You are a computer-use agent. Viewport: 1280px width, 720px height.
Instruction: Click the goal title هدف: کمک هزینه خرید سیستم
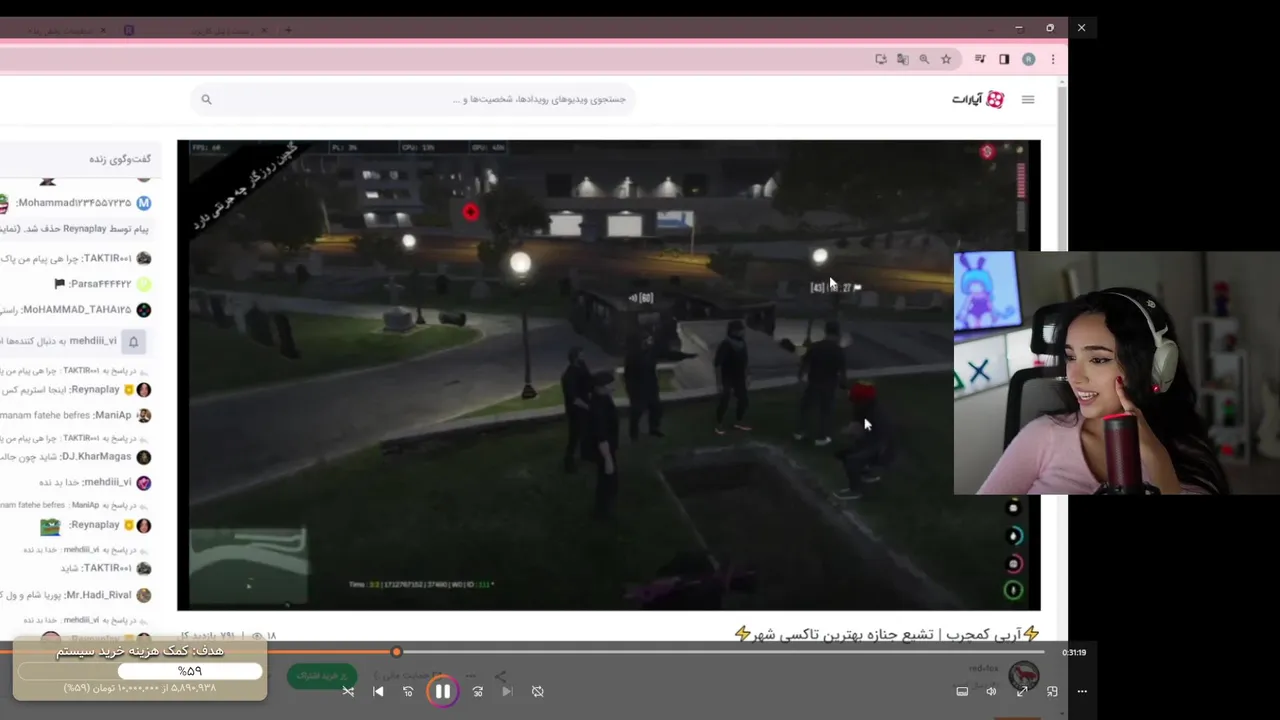tap(139, 651)
